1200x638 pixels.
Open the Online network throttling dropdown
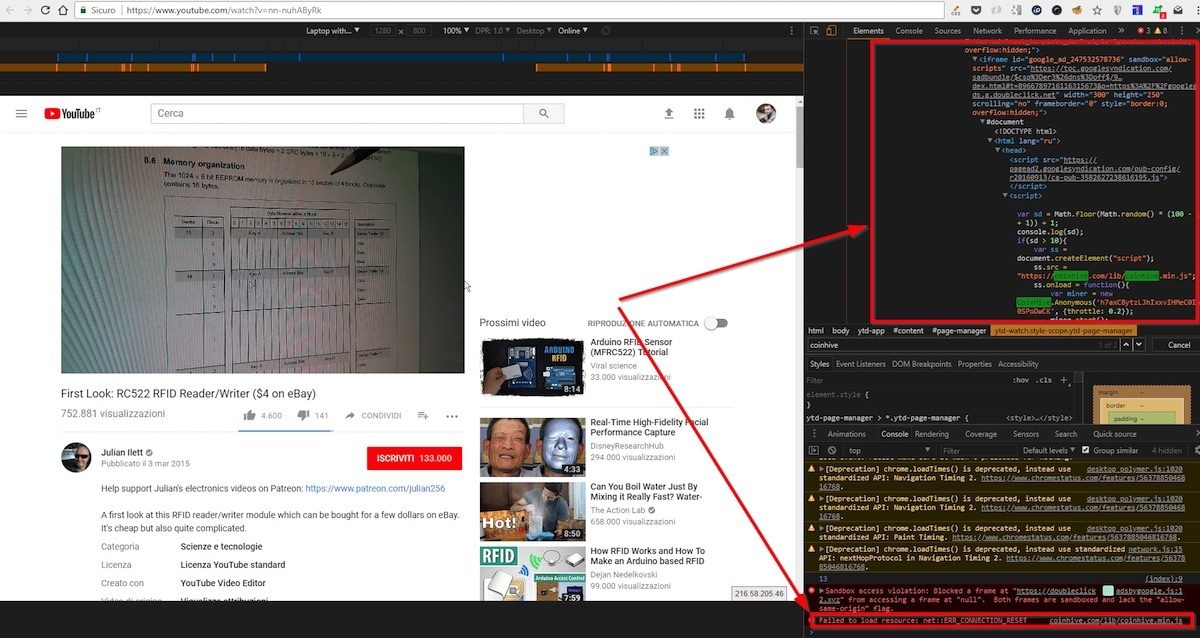(572, 30)
